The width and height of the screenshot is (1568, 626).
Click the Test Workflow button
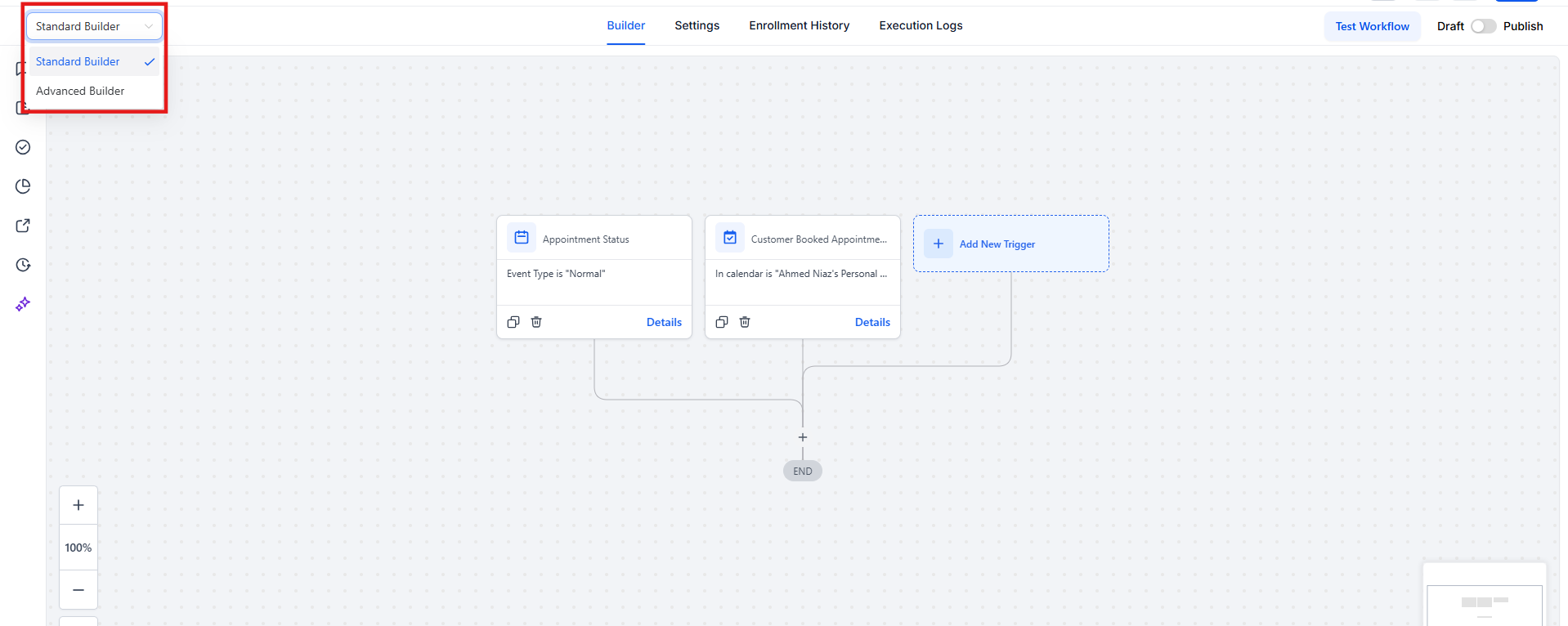[x=1372, y=26]
